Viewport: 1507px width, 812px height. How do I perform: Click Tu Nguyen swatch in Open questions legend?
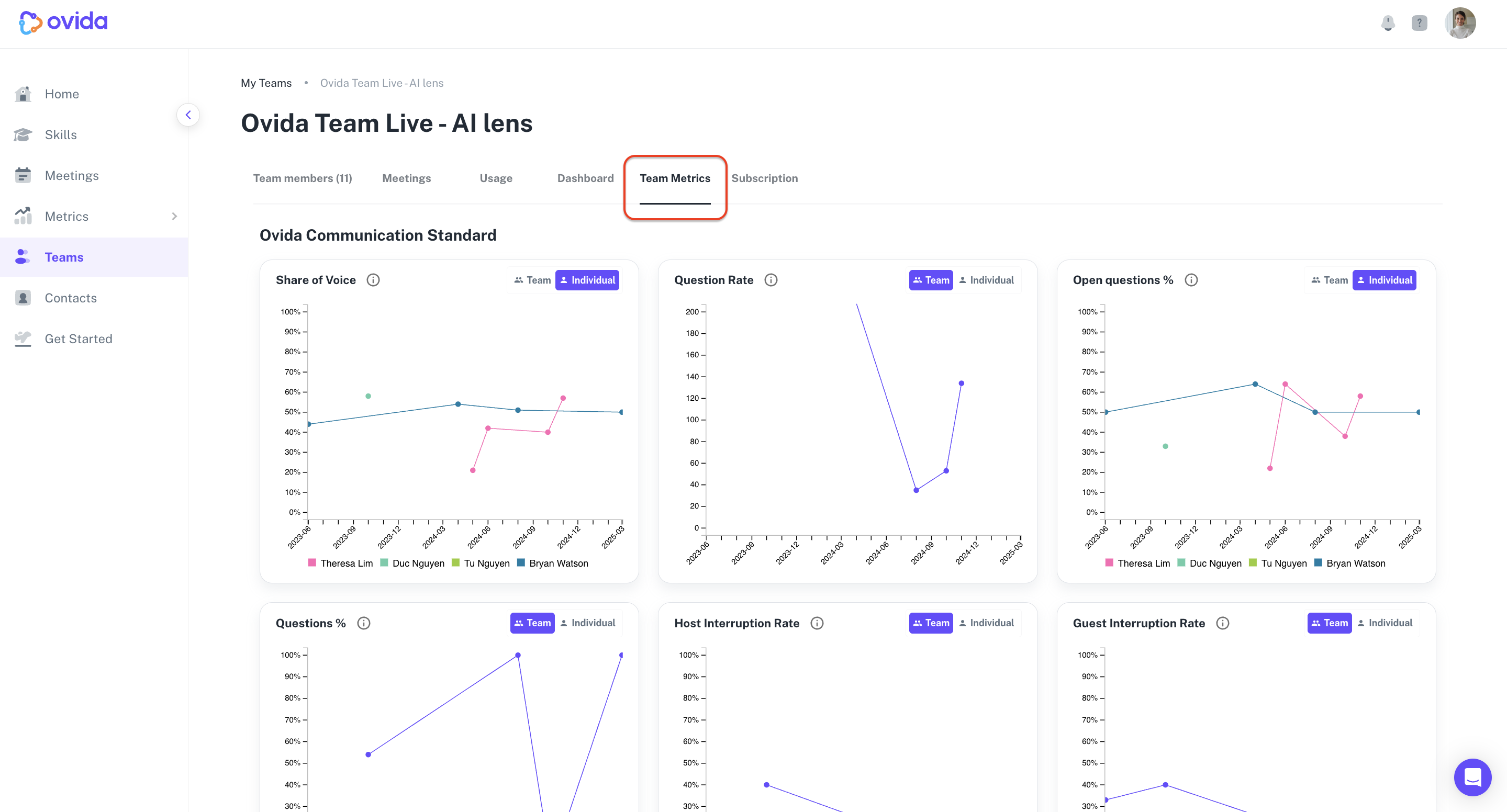(1253, 563)
